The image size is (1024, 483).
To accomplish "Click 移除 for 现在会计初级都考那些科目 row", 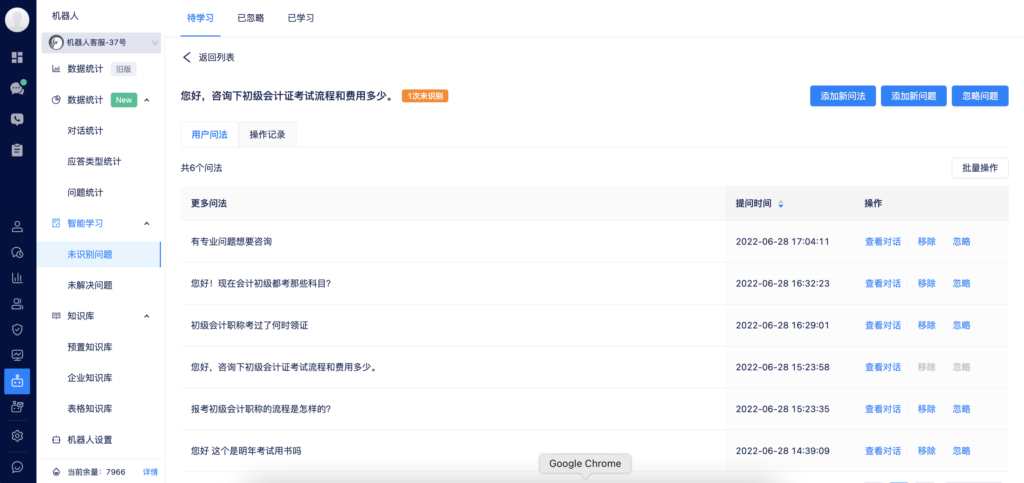I will click(x=926, y=283).
